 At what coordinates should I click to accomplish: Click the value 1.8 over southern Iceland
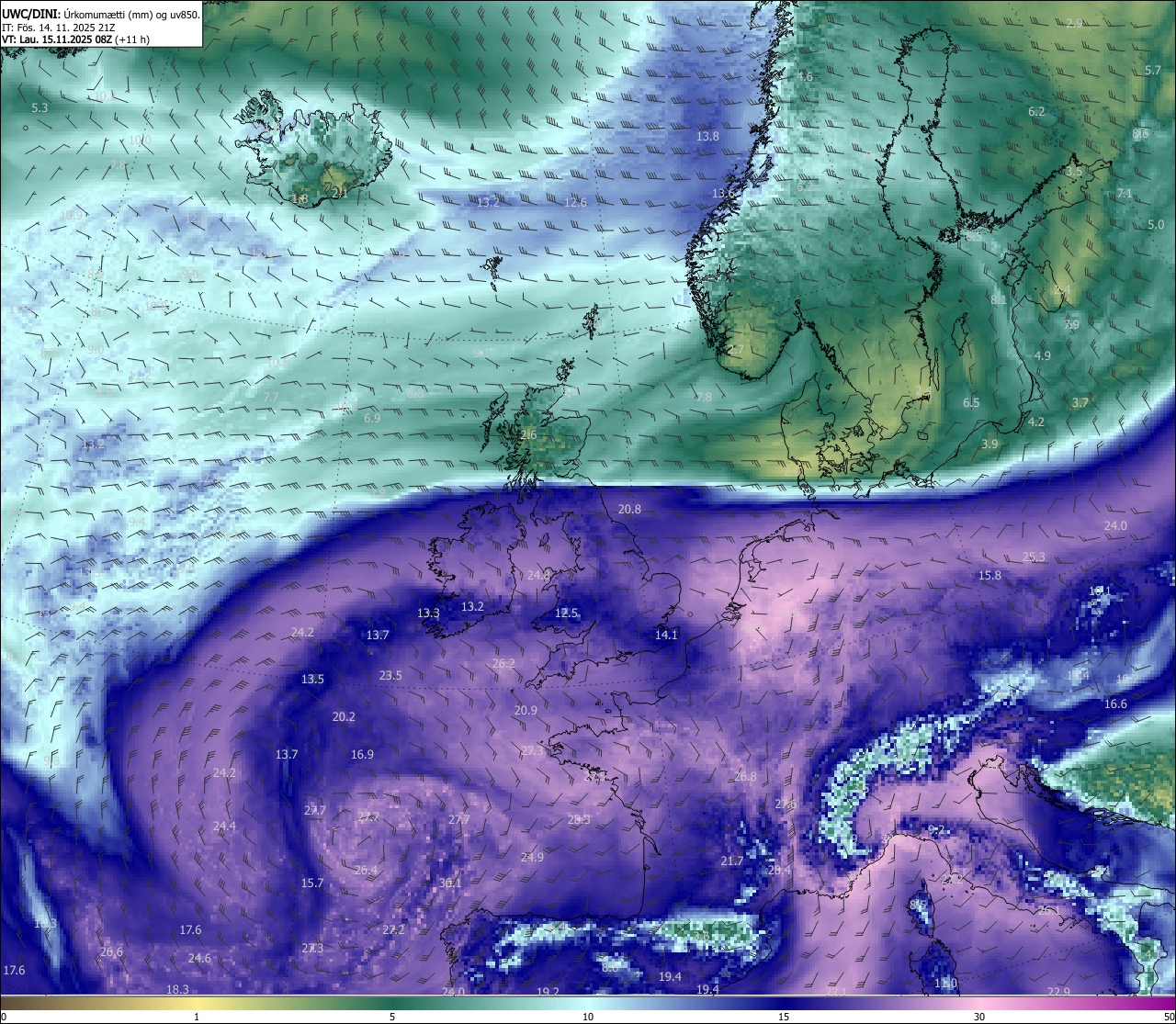(x=300, y=198)
